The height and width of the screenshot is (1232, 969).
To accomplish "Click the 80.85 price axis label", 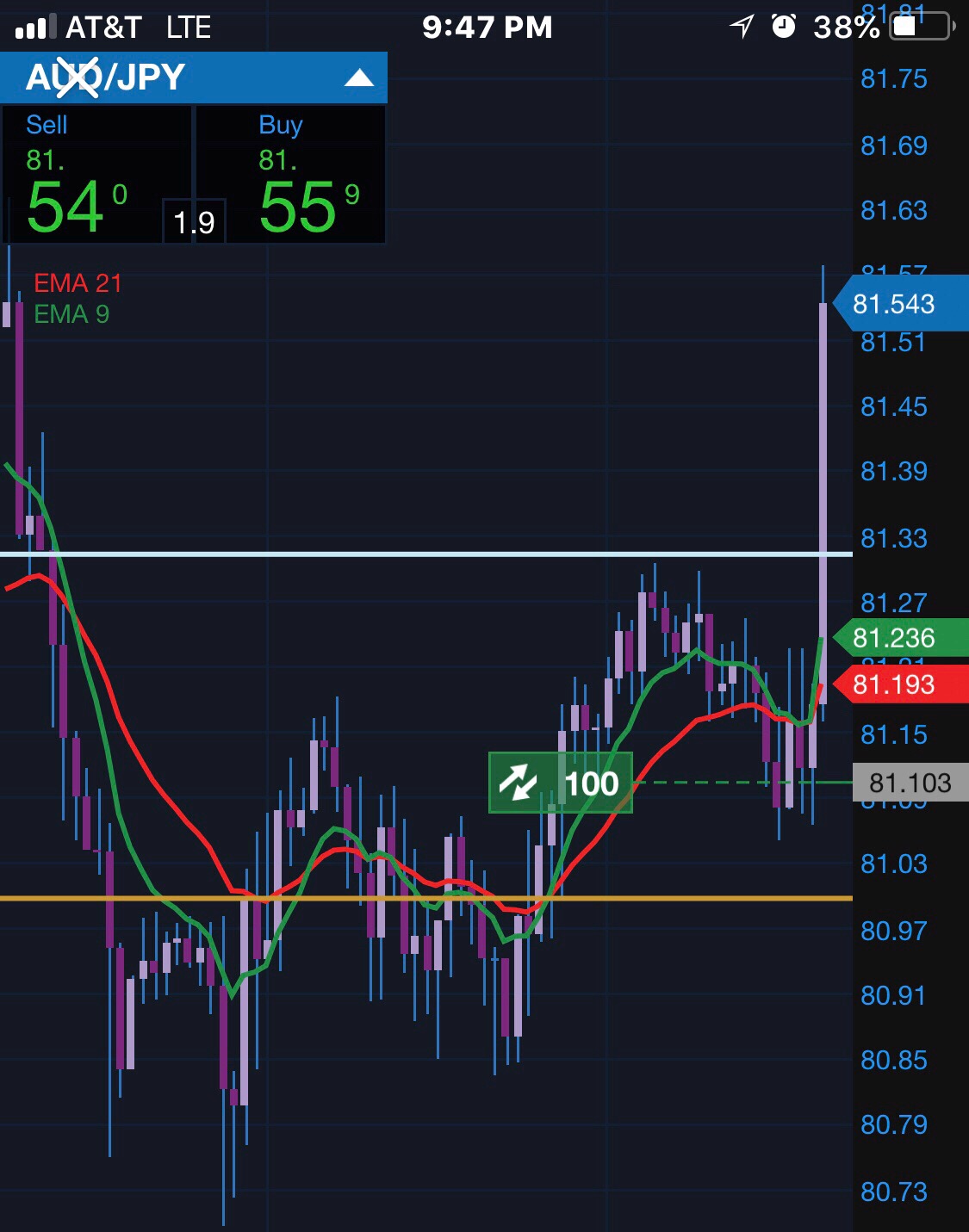I will pyautogui.click(x=894, y=1060).
